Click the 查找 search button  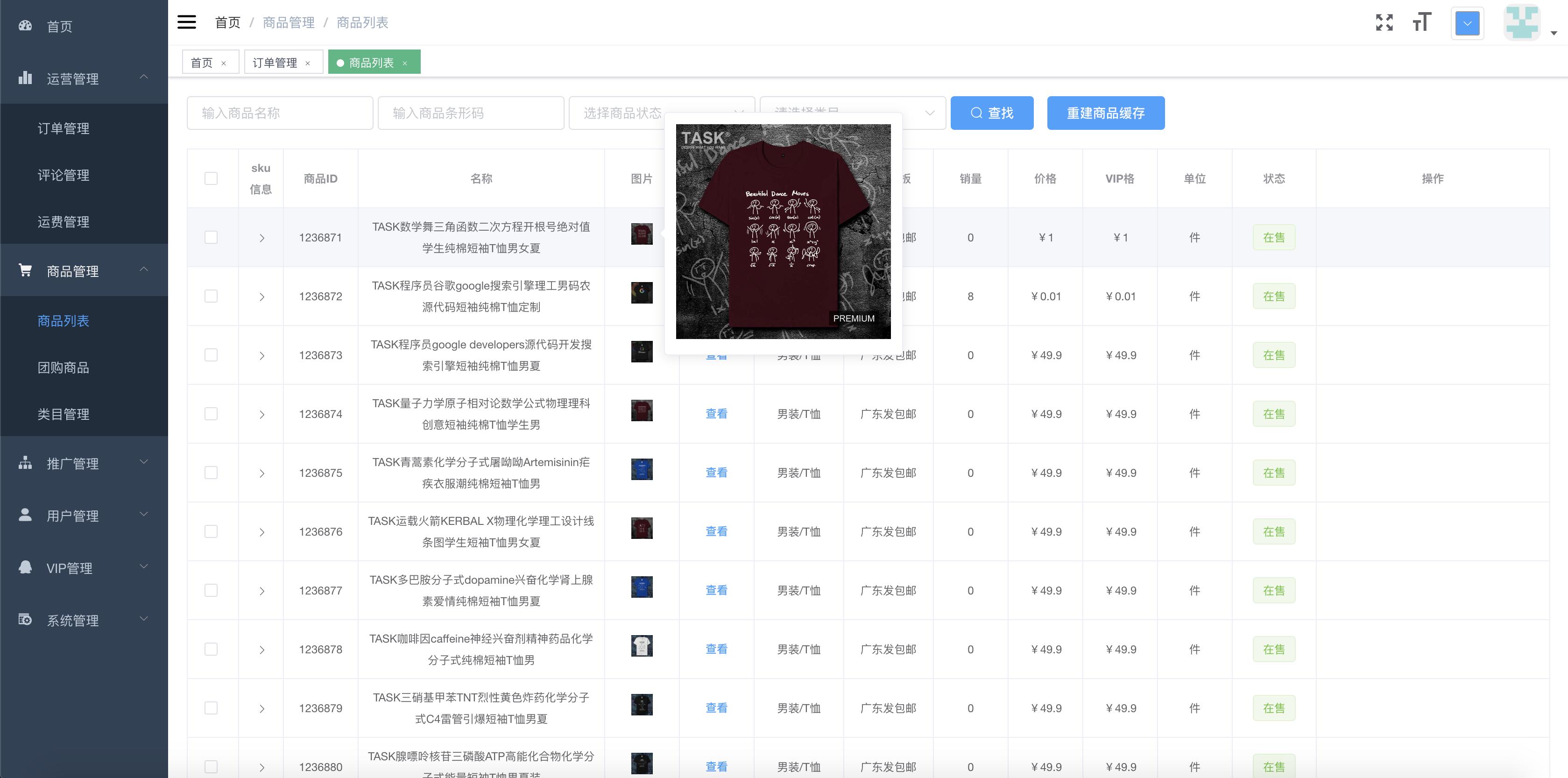(x=992, y=113)
